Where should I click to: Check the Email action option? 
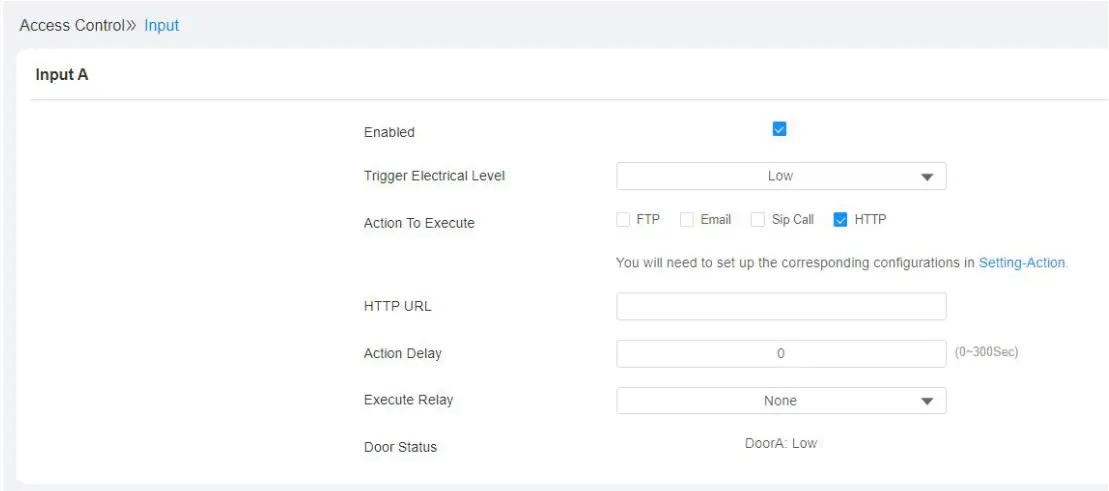687,220
